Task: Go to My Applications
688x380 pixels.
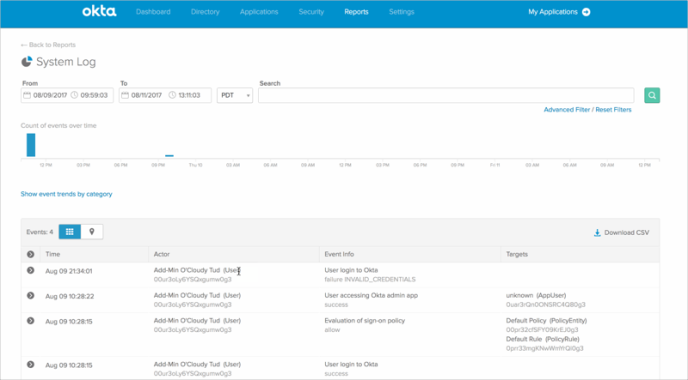Action: point(553,12)
